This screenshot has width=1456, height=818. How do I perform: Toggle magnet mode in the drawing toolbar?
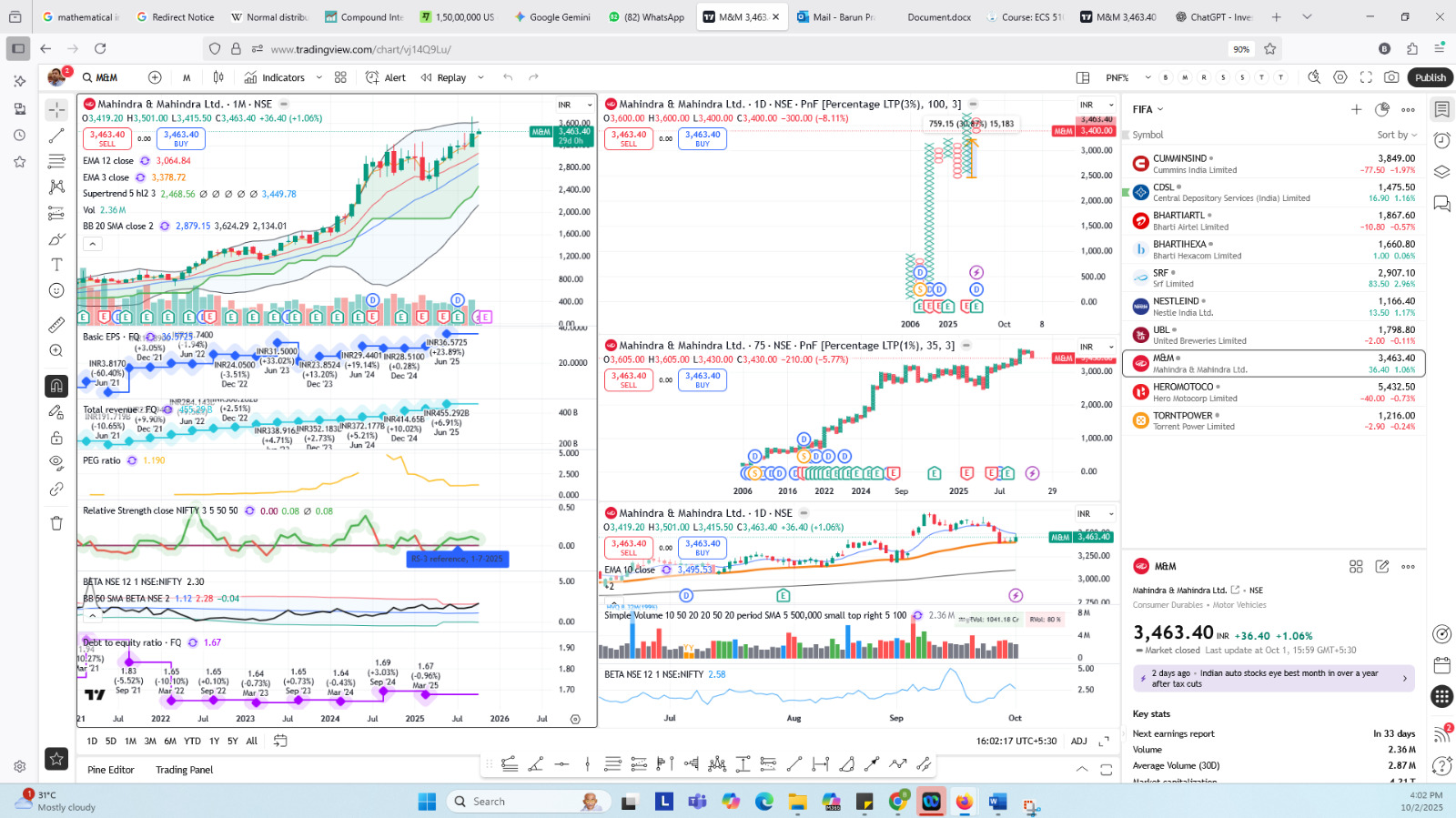56,386
